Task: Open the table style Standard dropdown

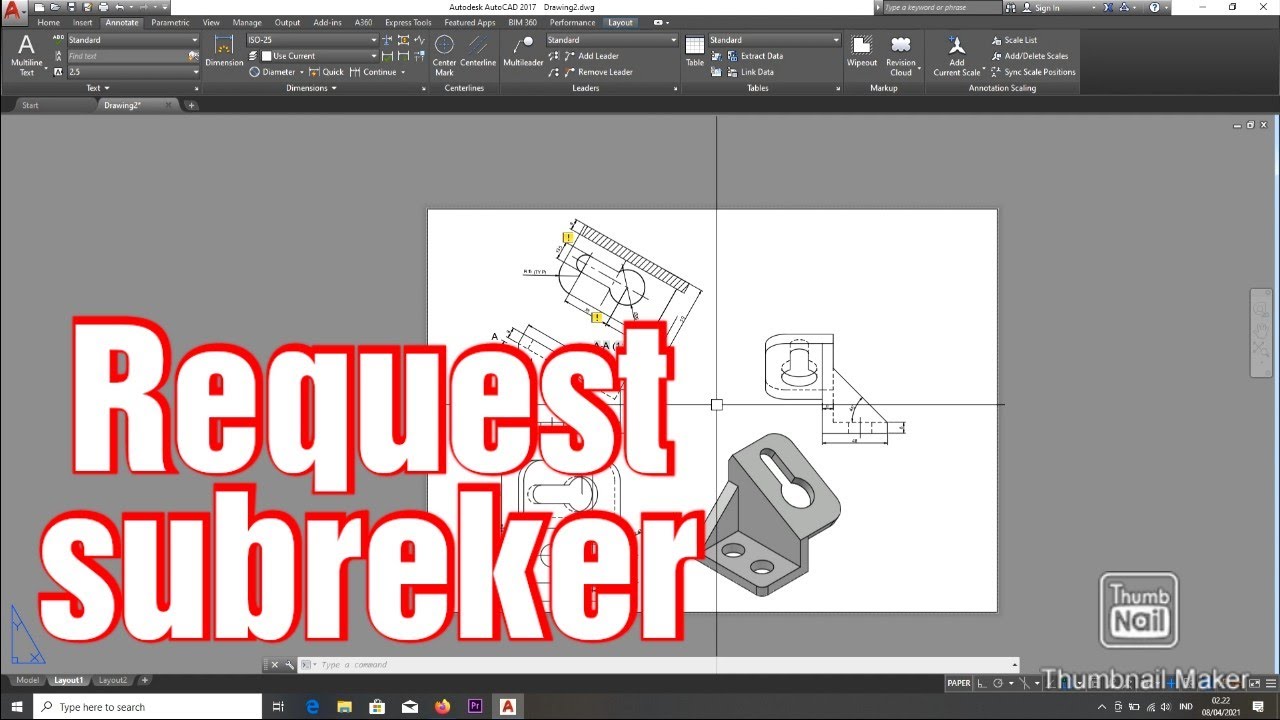Action: (x=775, y=40)
